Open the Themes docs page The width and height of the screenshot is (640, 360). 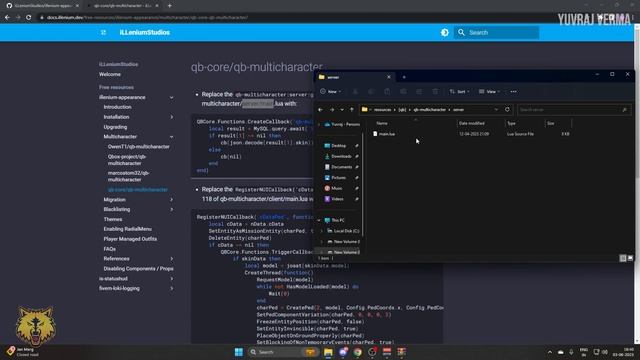113,219
